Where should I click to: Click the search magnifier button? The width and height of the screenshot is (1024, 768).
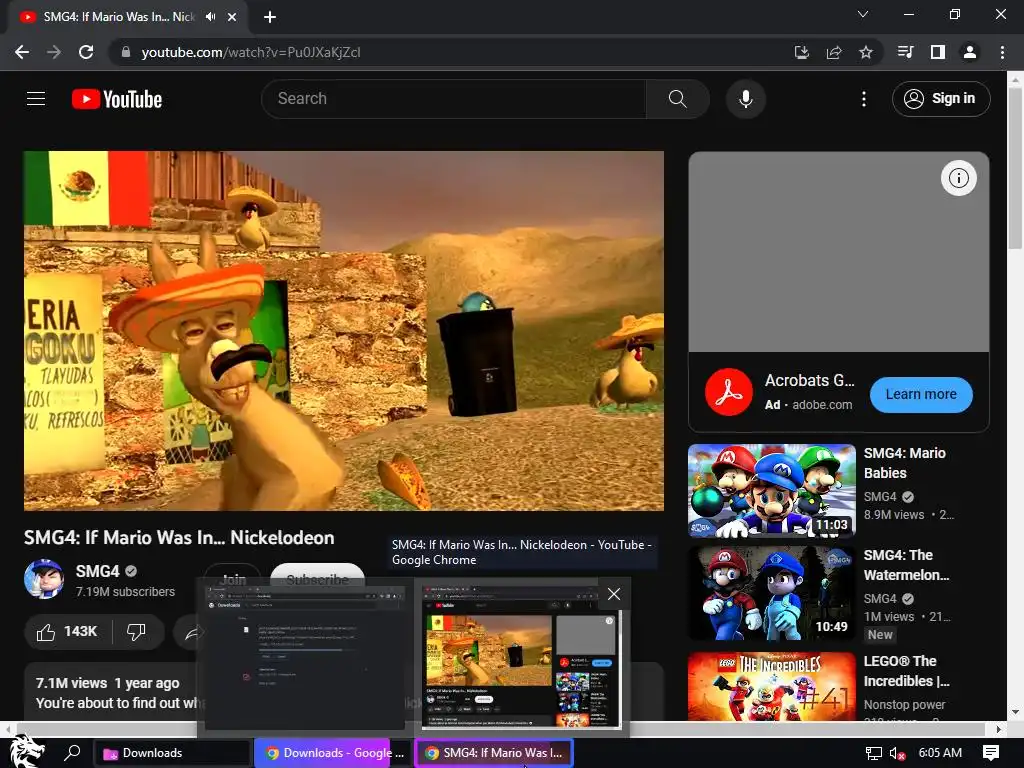677,99
